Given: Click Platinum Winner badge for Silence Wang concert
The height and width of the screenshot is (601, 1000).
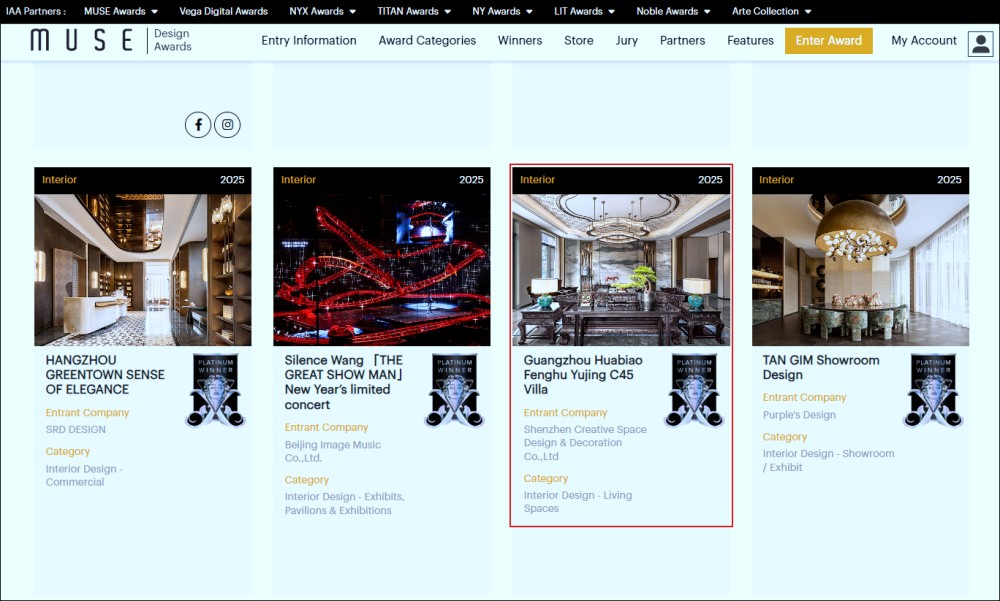Looking at the screenshot, I should (x=454, y=390).
